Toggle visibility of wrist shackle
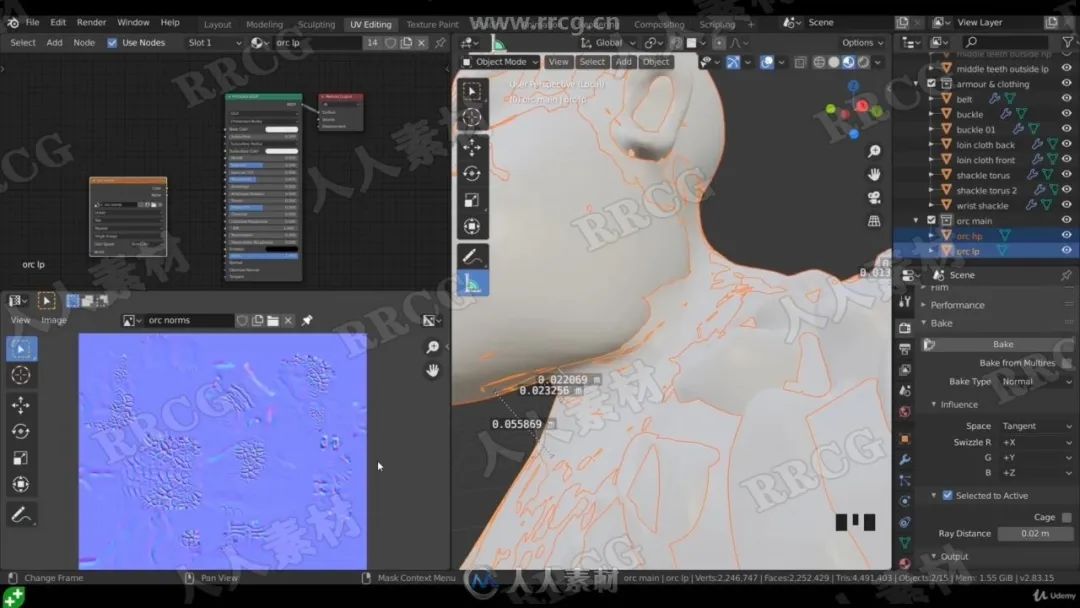The width and height of the screenshot is (1080, 608). point(1066,205)
